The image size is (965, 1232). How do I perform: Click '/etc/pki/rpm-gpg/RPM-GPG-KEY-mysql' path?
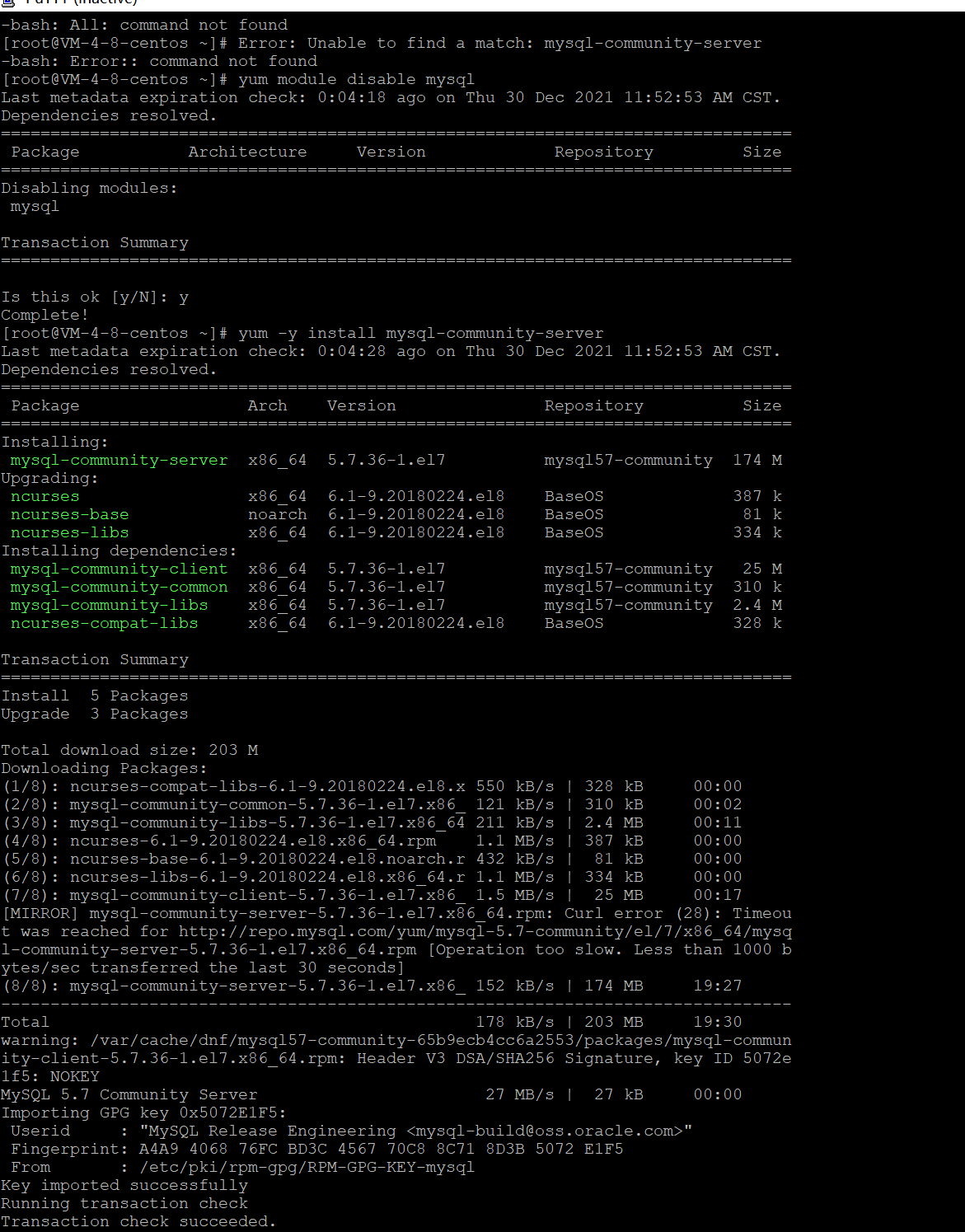pos(307,1168)
